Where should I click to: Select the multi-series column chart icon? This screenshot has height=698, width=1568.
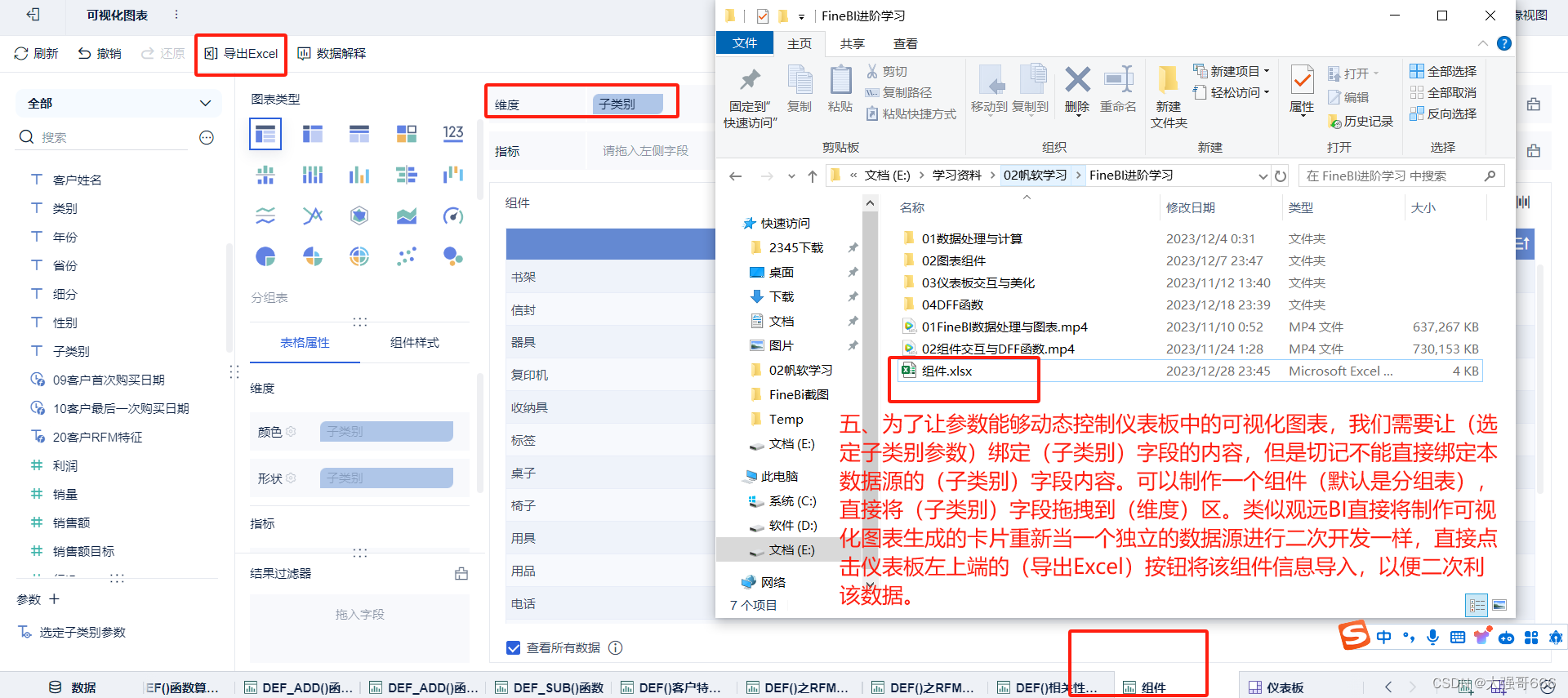[x=265, y=175]
